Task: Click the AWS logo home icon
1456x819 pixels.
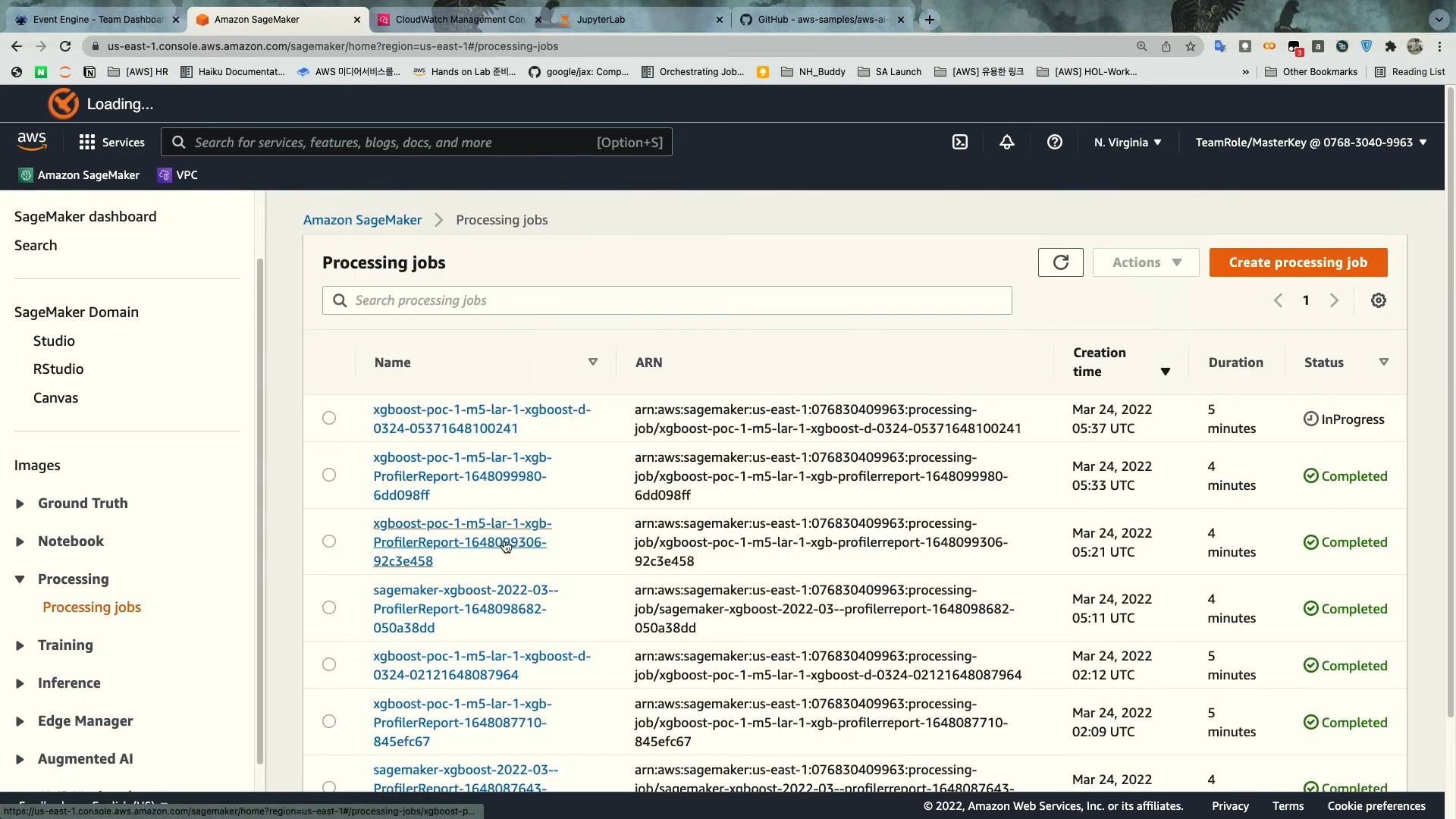Action: (x=32, y=141)
